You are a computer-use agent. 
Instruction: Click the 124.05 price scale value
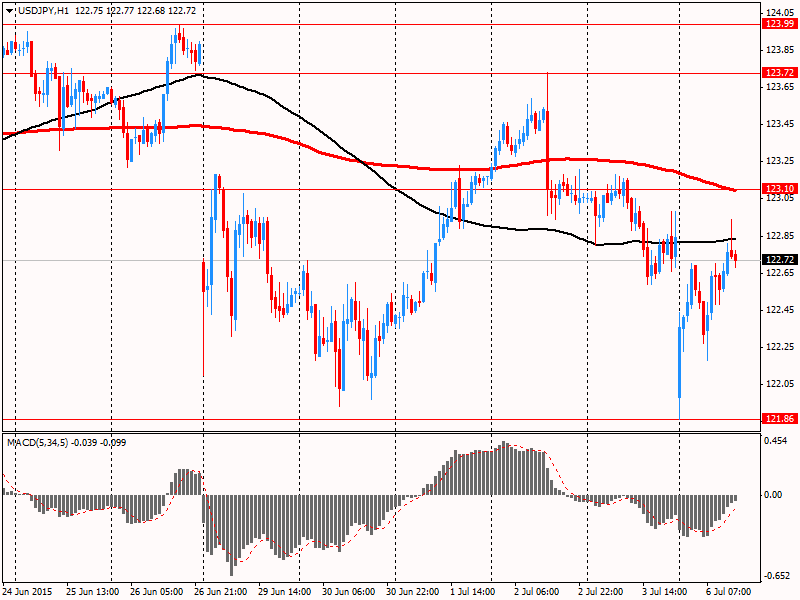click(780, 12)
